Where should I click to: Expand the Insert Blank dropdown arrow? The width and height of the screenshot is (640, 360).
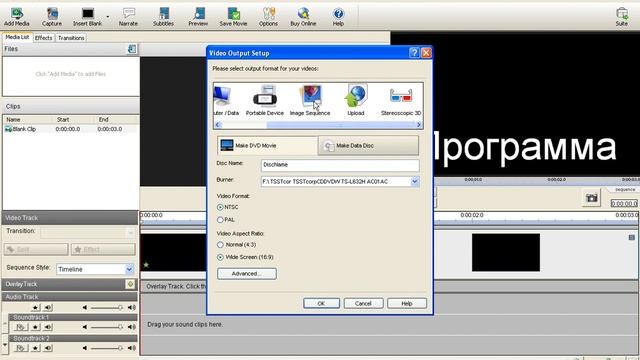(x=108, y=17)
